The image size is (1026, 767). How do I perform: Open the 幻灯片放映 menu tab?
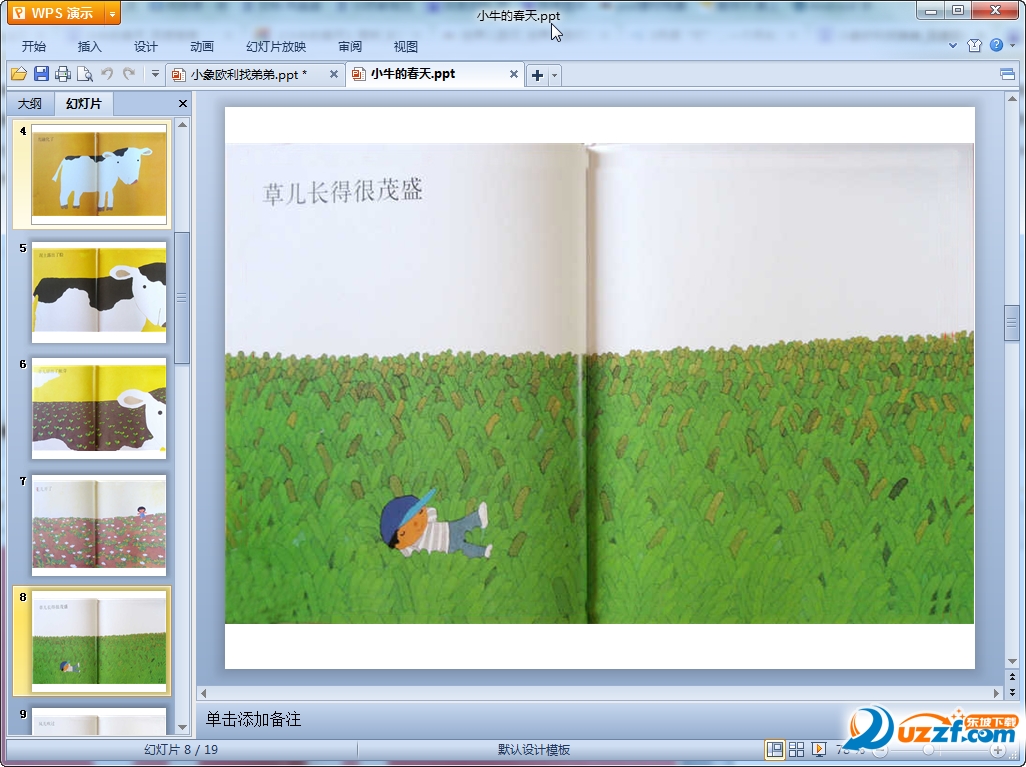(x=276, y=46)
